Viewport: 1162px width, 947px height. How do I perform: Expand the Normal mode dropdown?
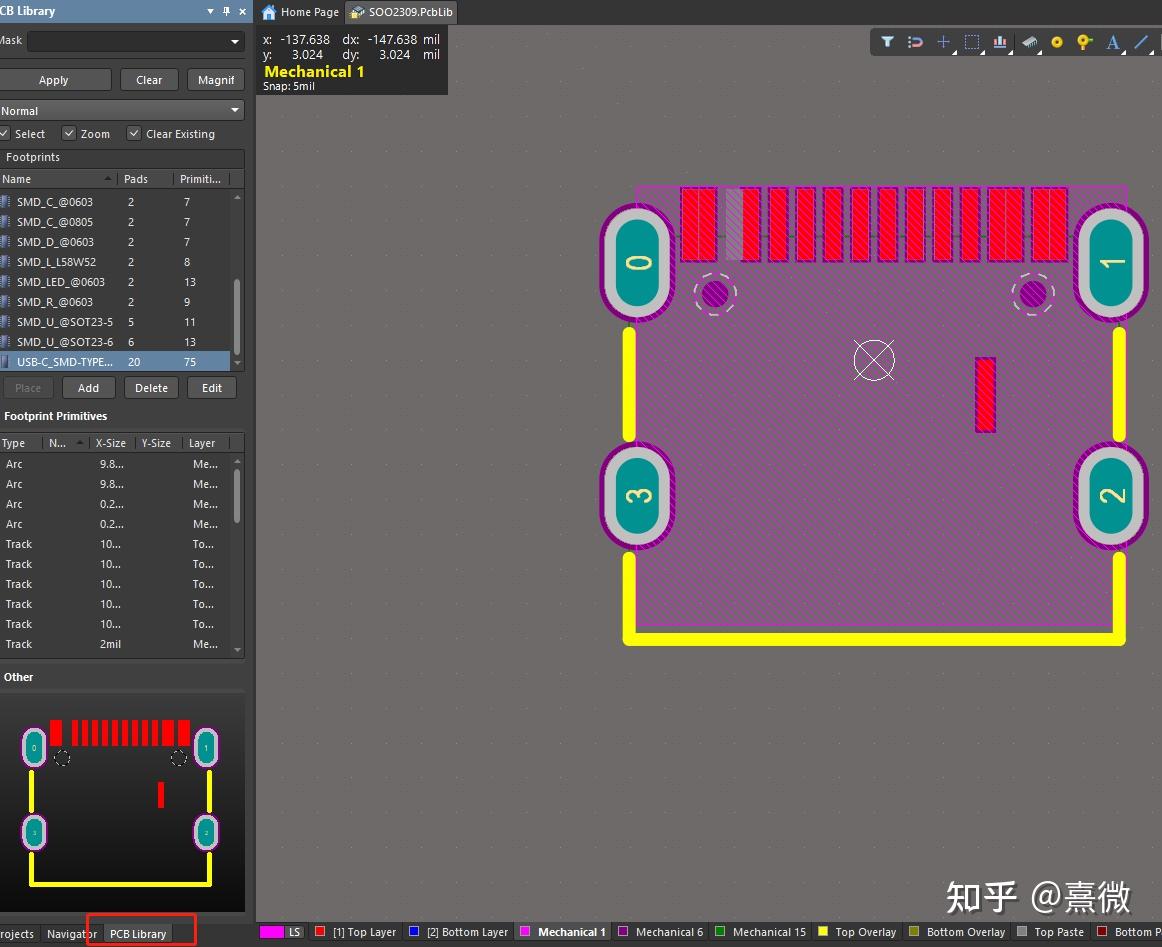(x=235, y=111)
